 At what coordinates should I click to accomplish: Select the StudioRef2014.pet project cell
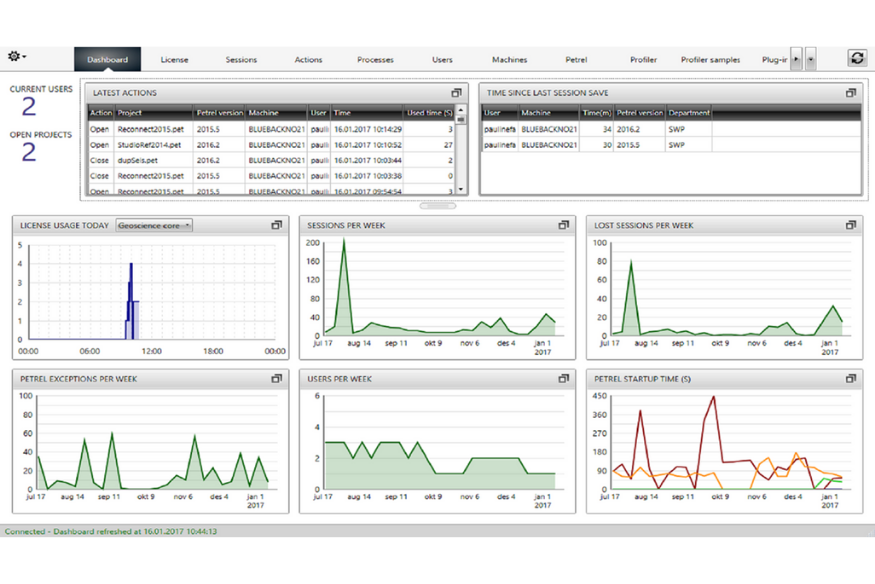pos(153,144)
